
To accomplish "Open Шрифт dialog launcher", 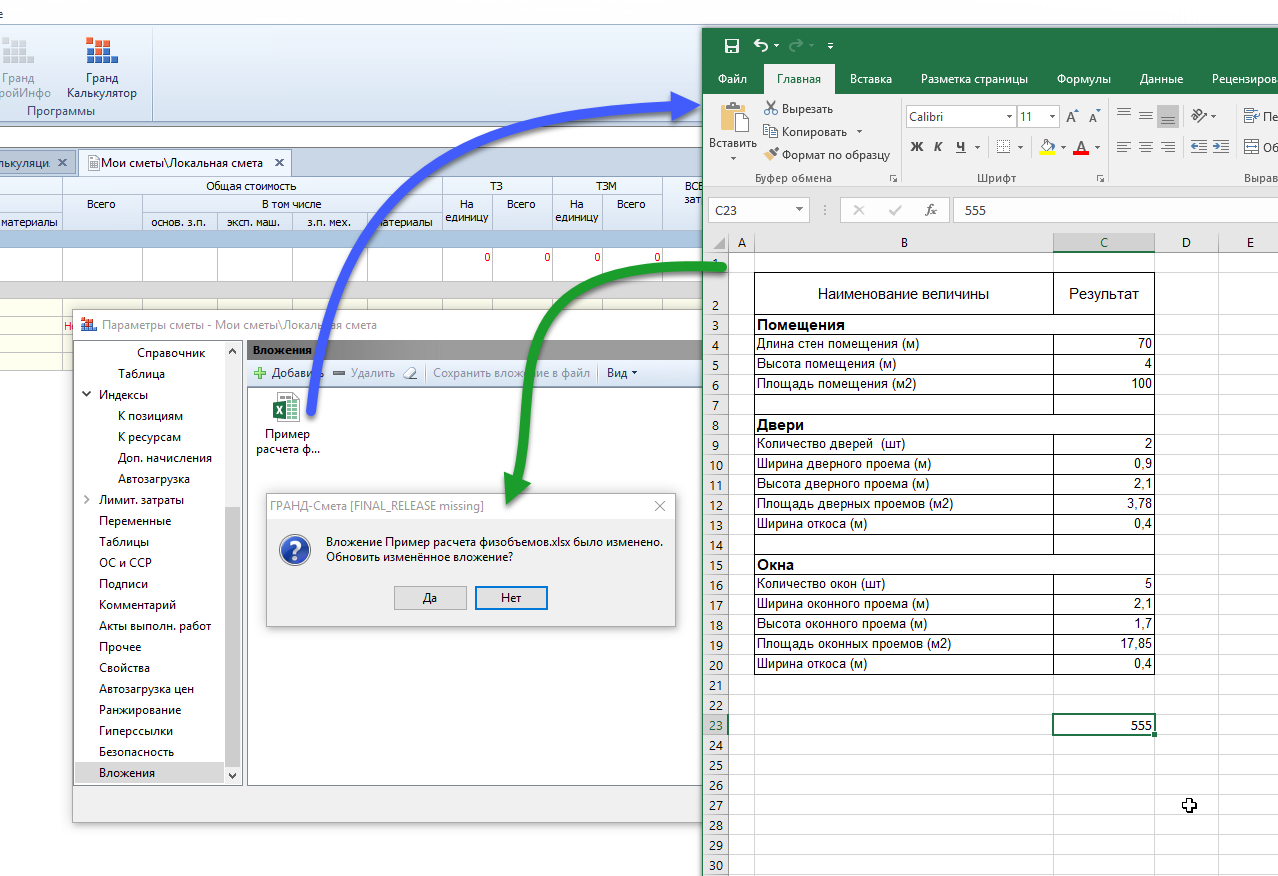I will (x=1101, y=179).
